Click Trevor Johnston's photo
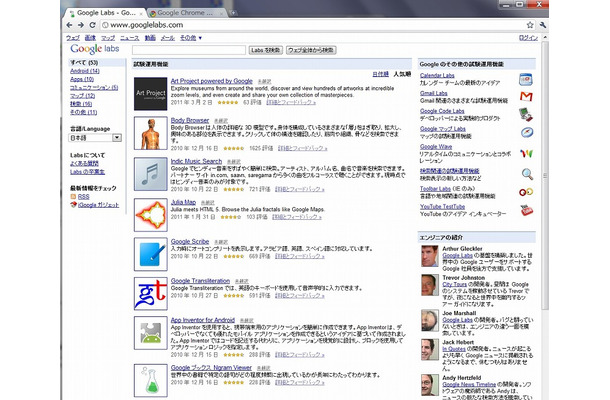Viewport: 610px width, 400px height. coord(429,285)
